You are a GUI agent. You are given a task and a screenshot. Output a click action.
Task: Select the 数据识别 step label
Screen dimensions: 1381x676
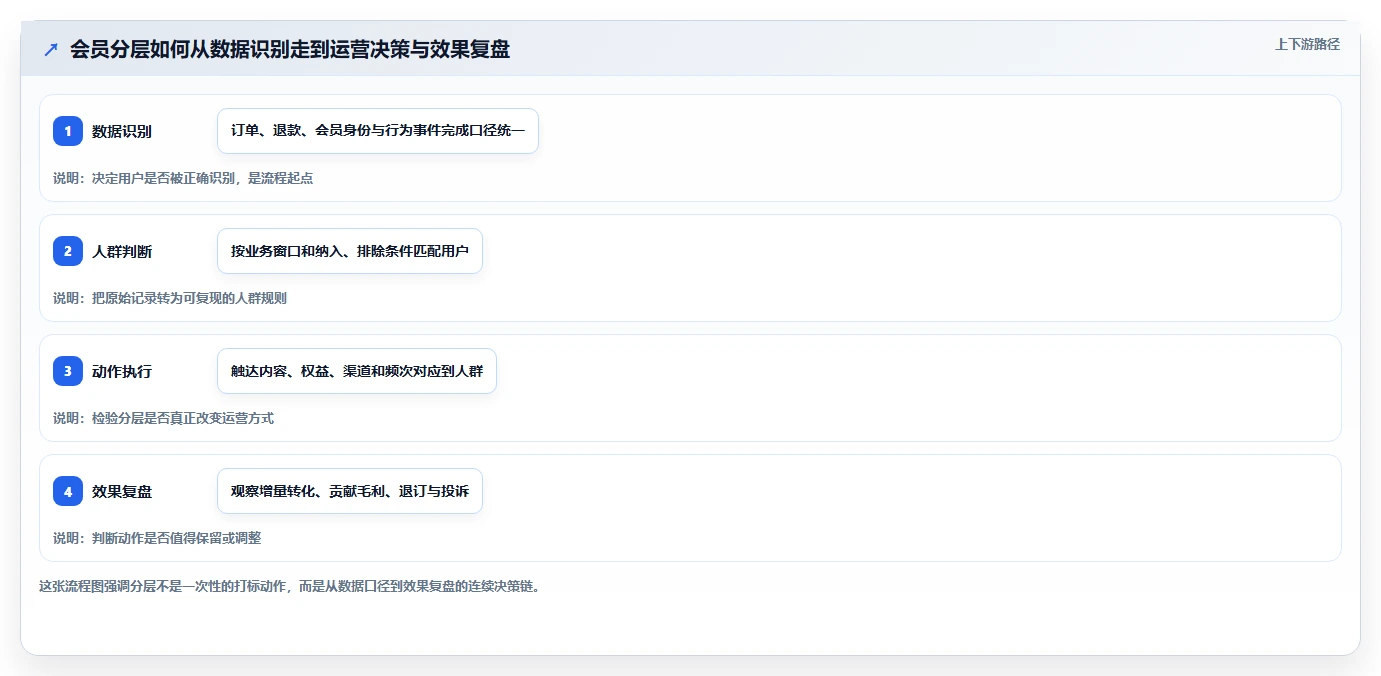(122, 131)
